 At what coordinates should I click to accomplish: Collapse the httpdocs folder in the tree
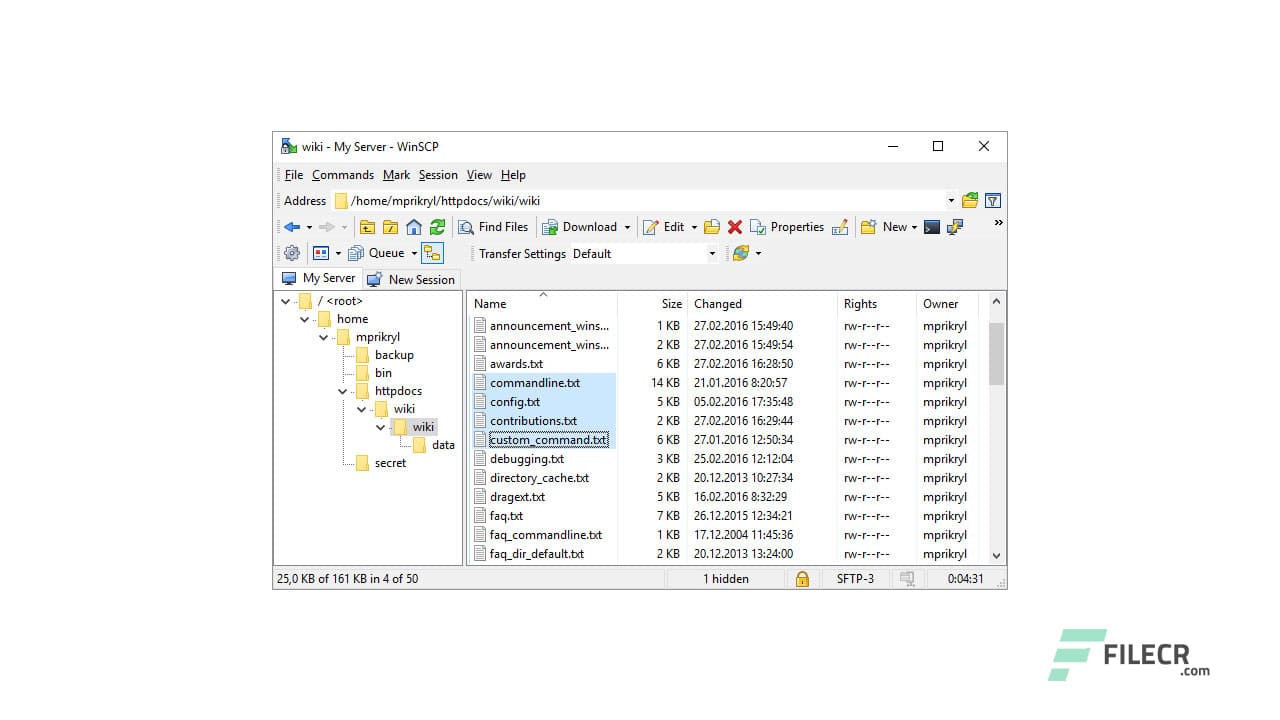343,390
